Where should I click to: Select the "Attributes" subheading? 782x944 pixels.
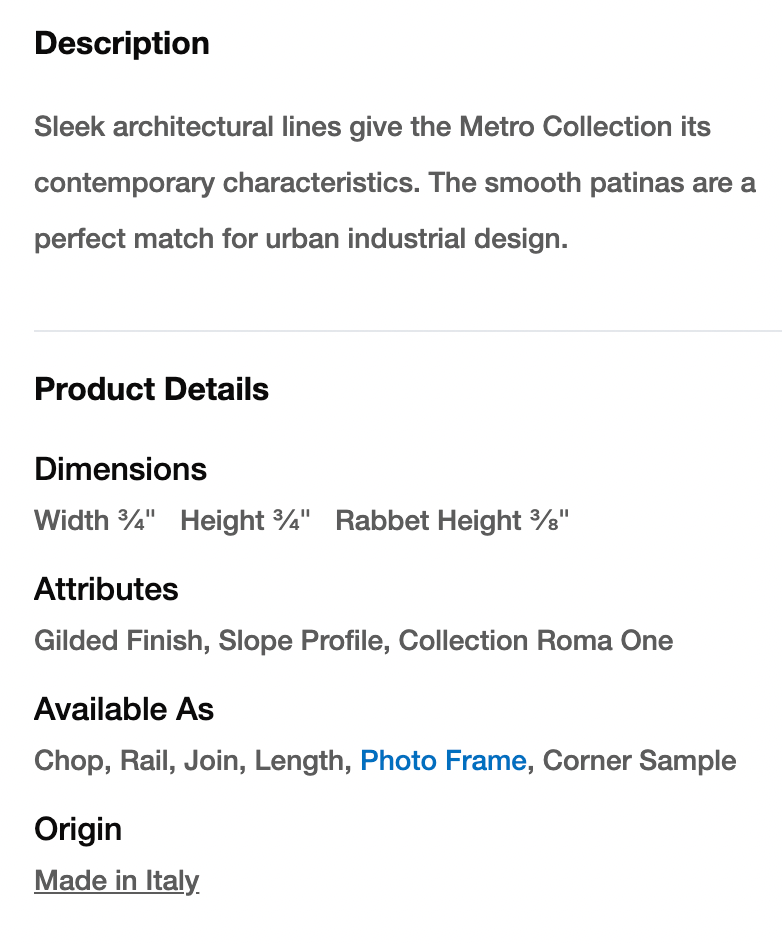click(x=106, y=589)
